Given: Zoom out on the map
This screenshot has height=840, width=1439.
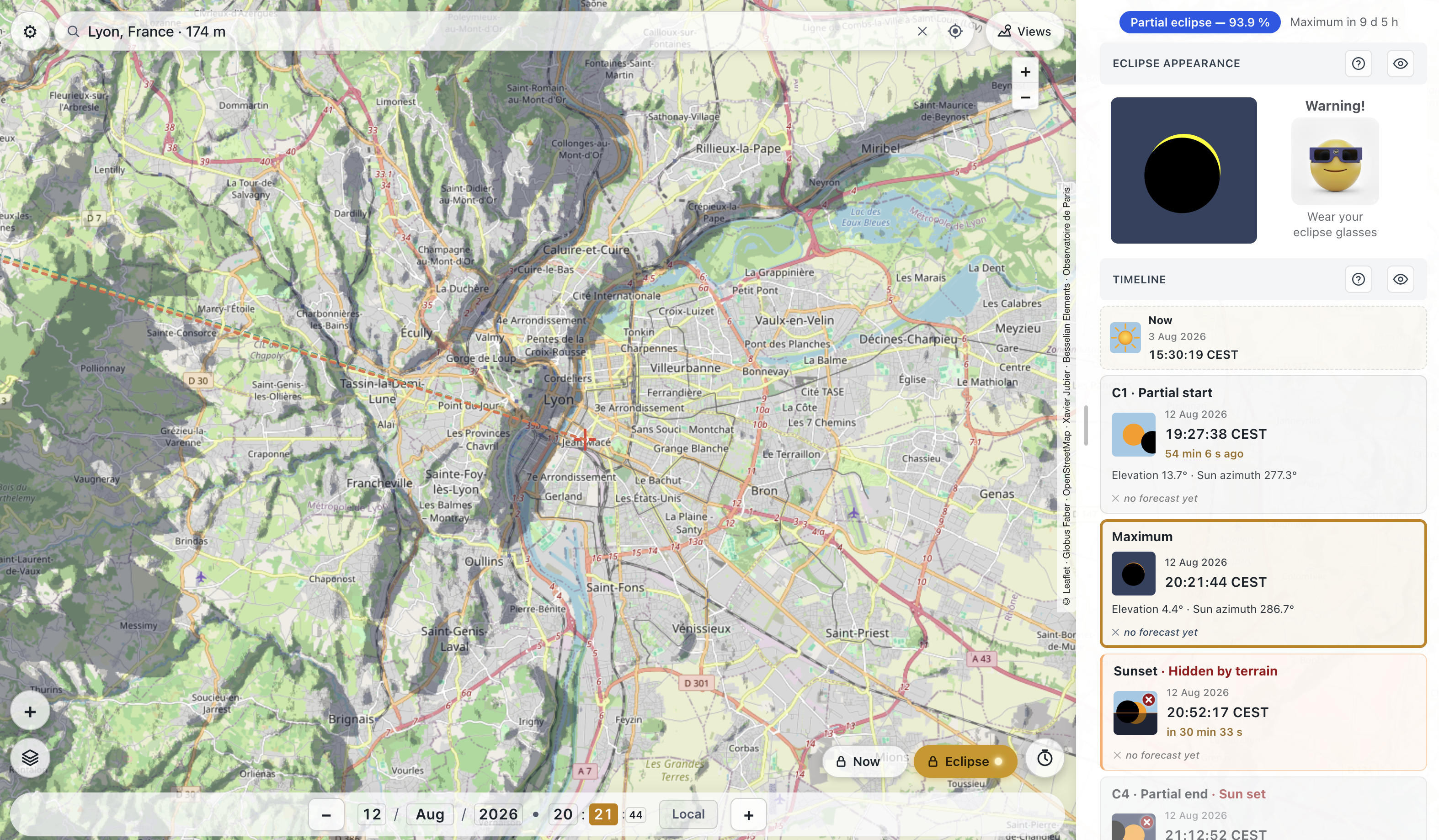Looking at the screenshot, I should click(1025, 98).
